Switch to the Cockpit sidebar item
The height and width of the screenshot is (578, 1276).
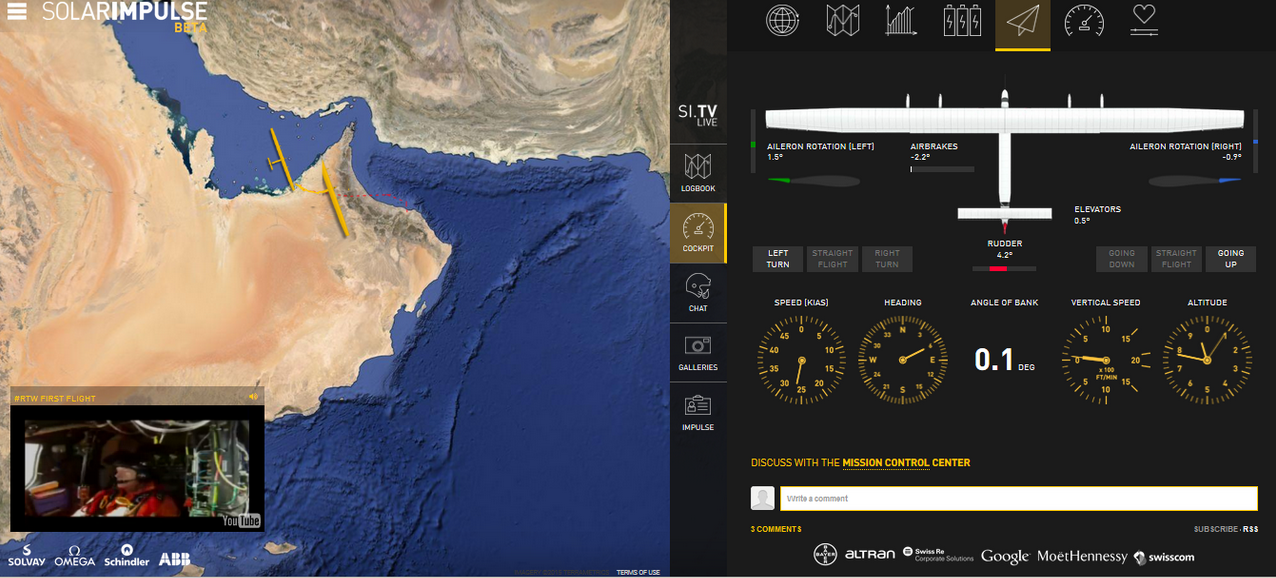click(698, 232)
